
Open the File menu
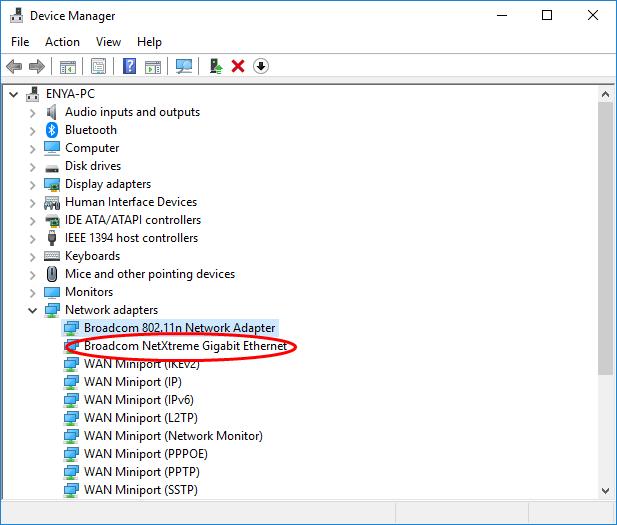[20, 42]
